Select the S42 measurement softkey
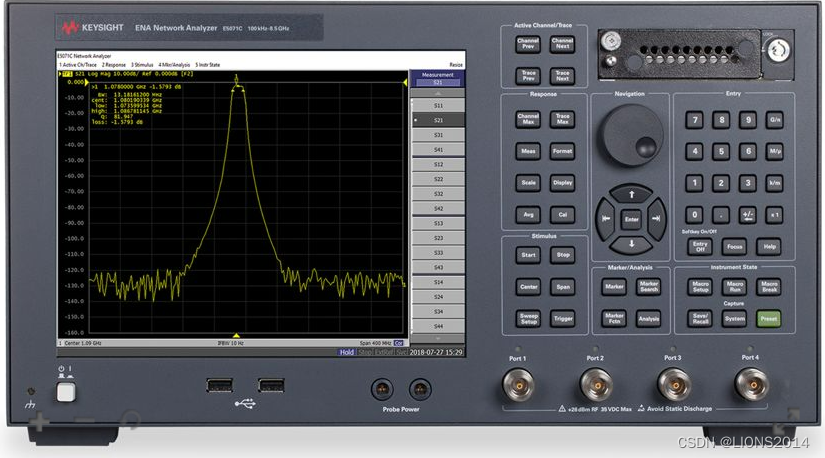This screenshot has width=825, height=458. click(x=438, y=208)
